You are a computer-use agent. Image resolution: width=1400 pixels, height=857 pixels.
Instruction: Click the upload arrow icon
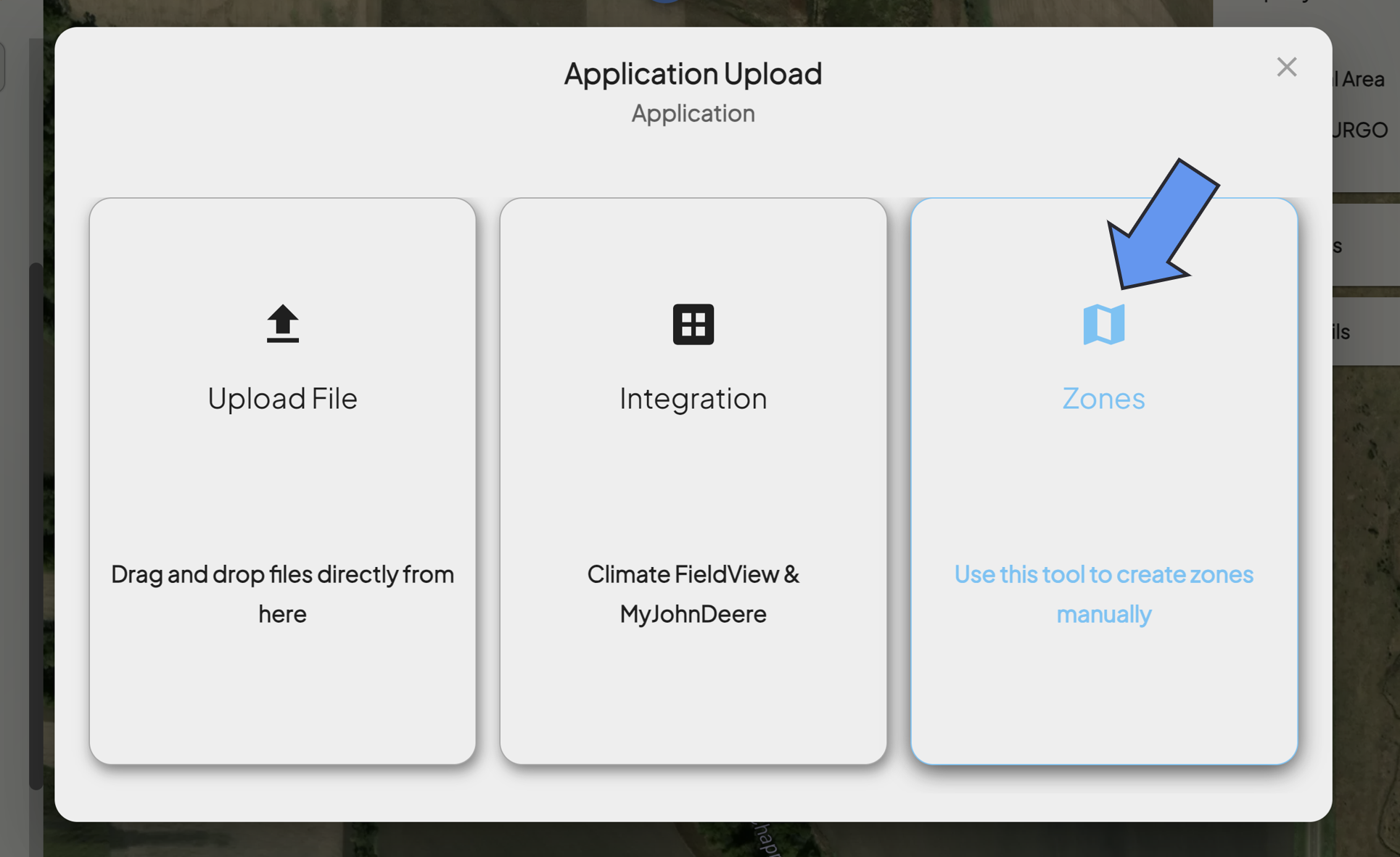click(282, 323)
